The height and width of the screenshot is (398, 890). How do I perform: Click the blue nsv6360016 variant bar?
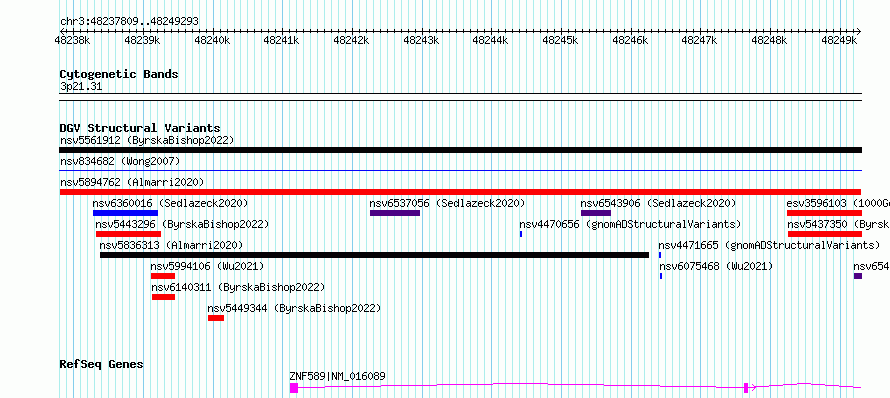pyautogui.click(x=125, y=213)
